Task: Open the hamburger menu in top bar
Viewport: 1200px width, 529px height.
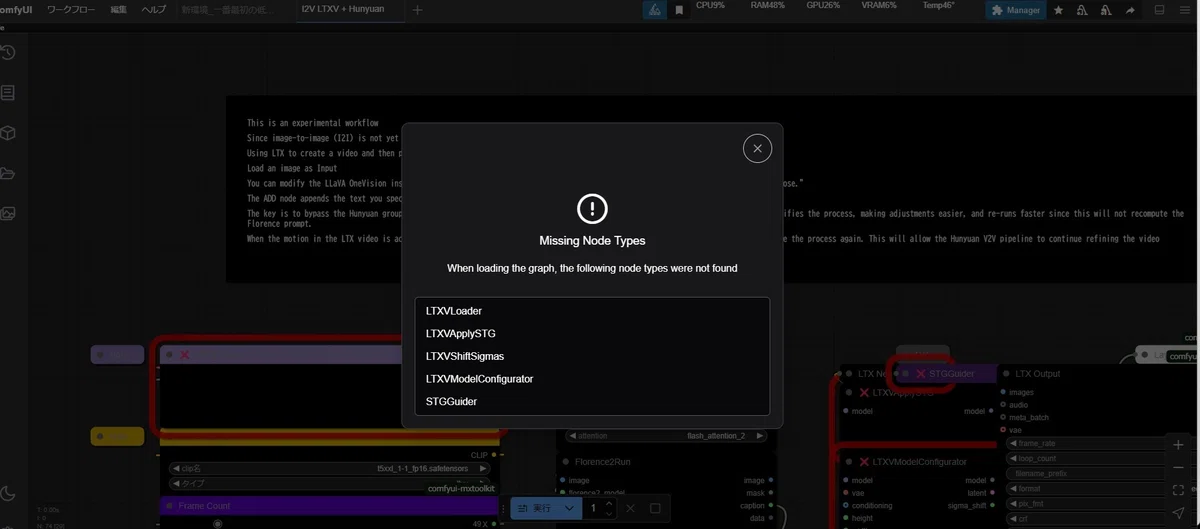Action: [1186, 10]
